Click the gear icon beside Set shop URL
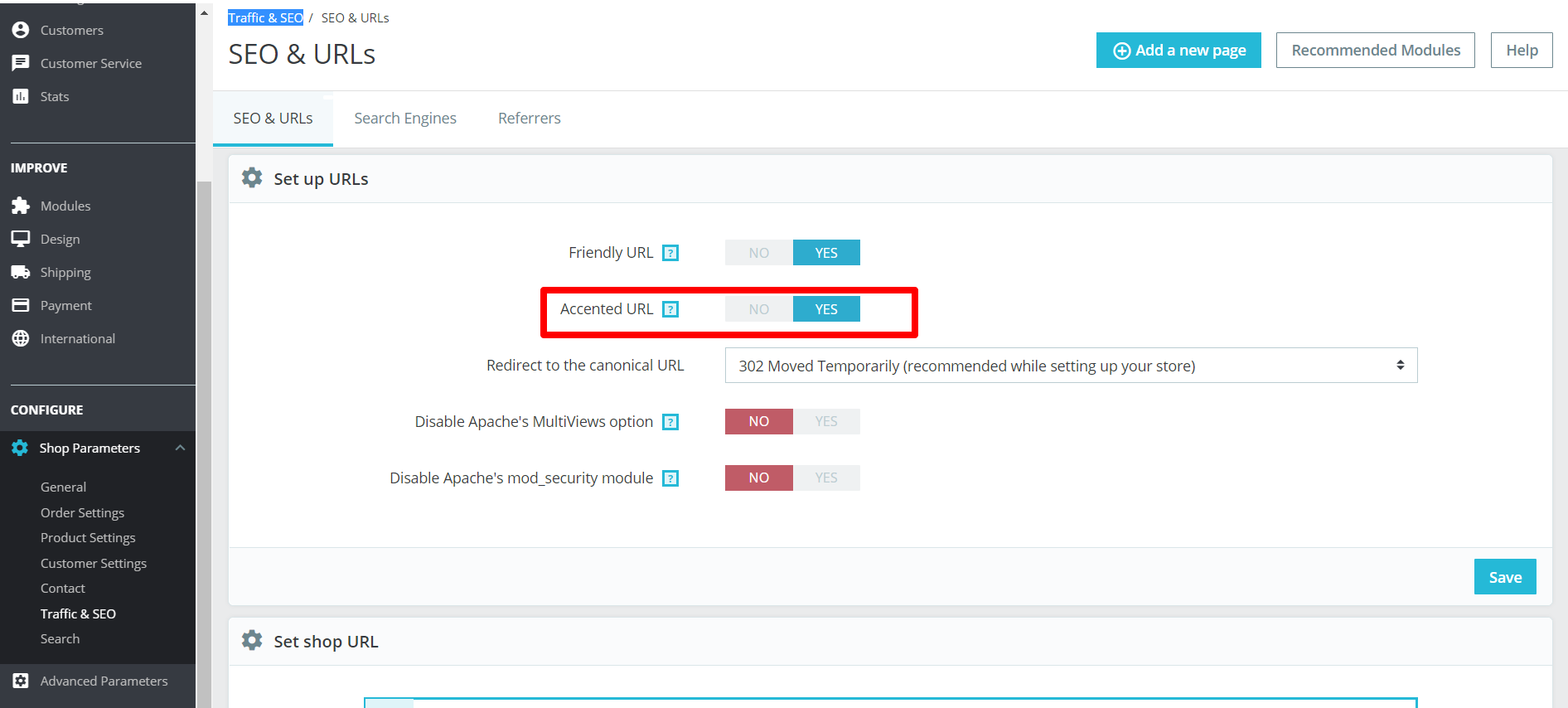The height and width of the screenshot is (708, 1568). pyautogui.click(x=252, y=640)
